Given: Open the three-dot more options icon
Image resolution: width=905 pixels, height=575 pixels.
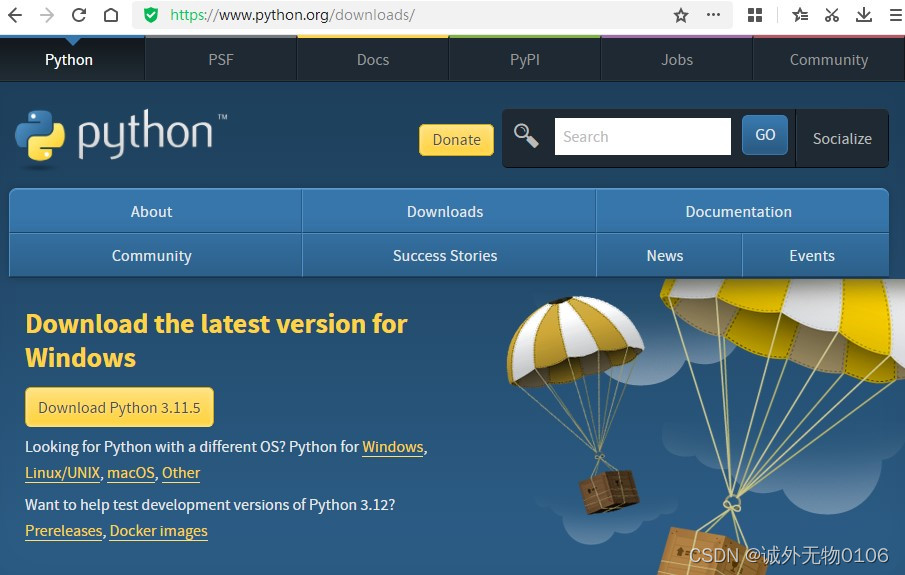Looking at the screenshot, I should [713, 15].
